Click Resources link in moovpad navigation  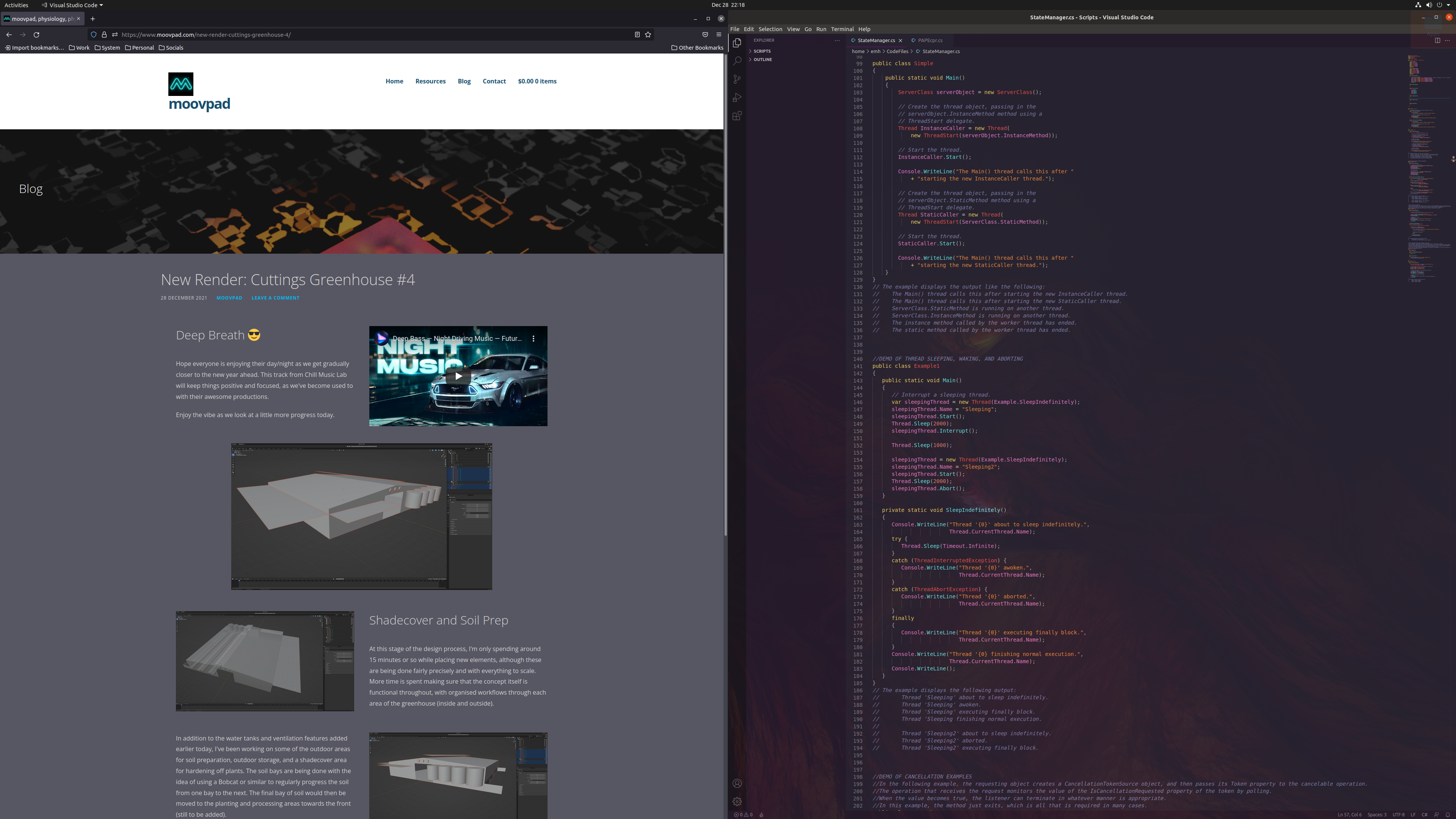click(x=431, y=81)
